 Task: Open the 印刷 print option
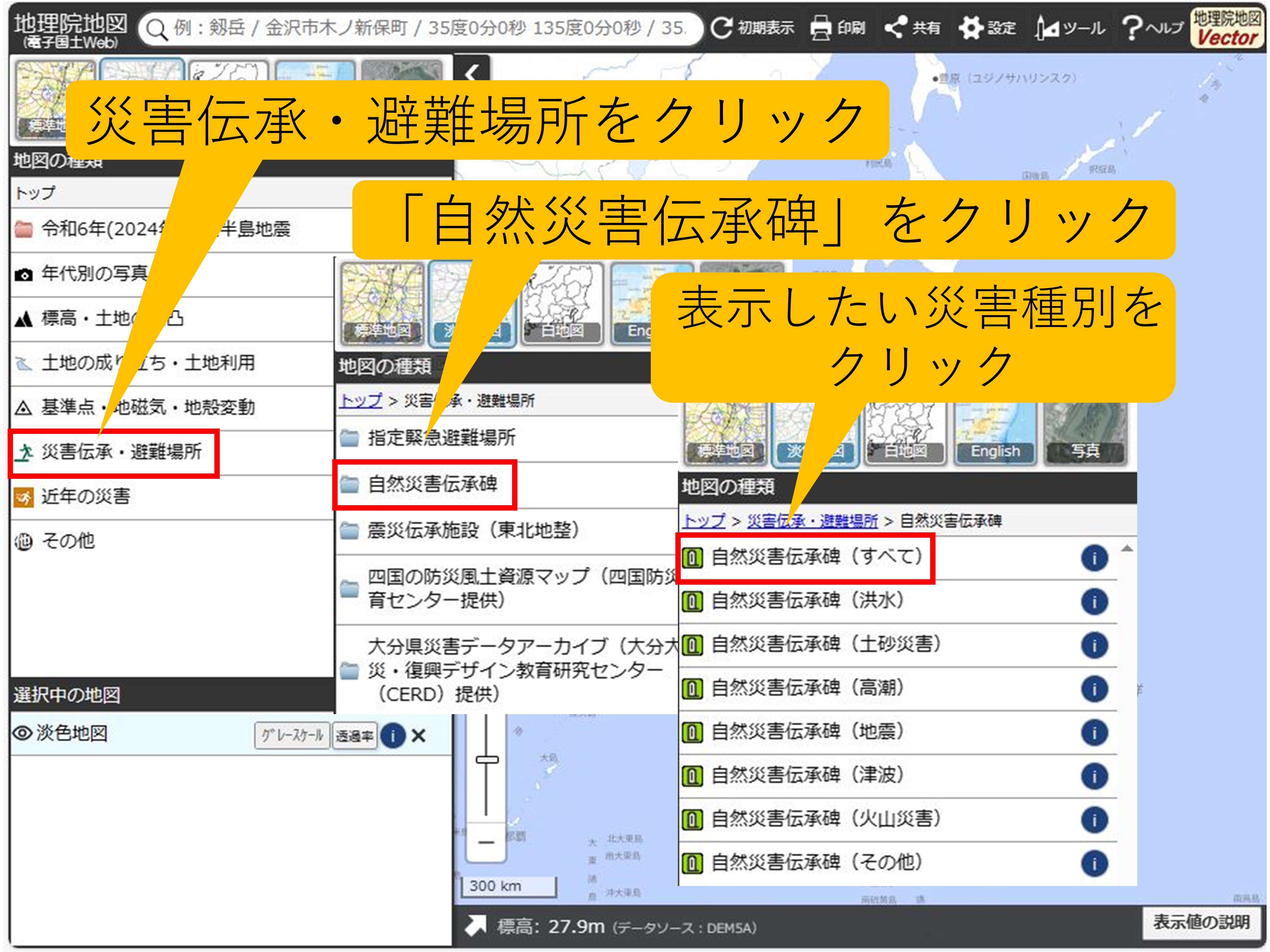[x=838, y=27]
